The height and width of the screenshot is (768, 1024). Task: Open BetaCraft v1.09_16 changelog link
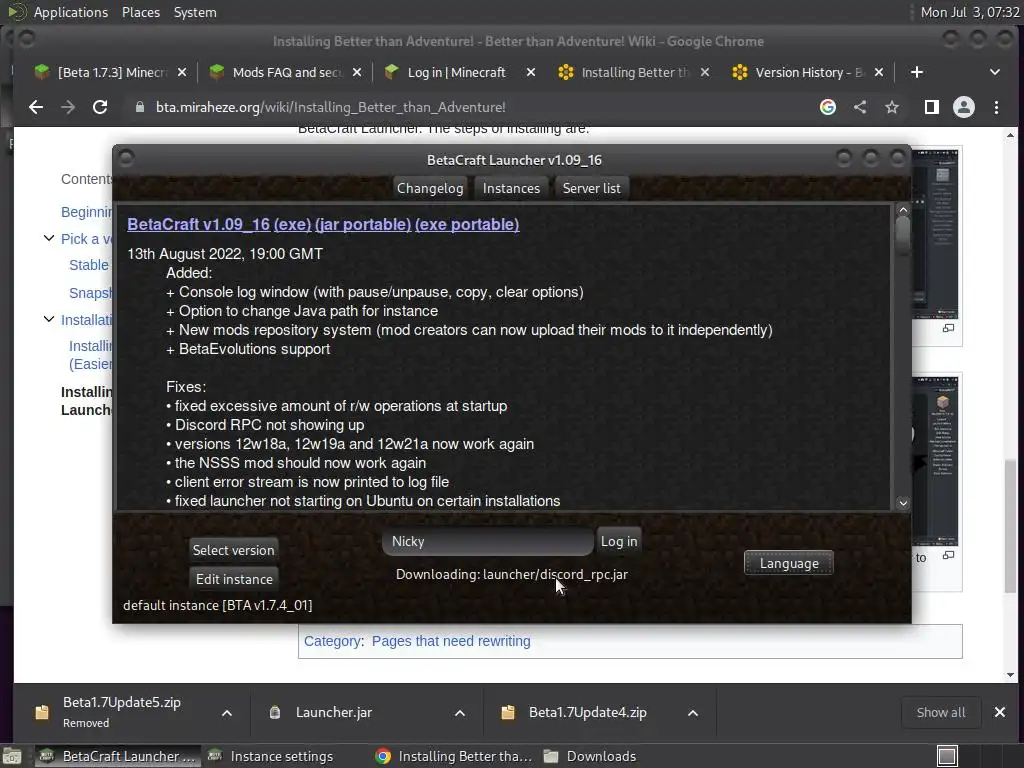[x=199, y=224]
